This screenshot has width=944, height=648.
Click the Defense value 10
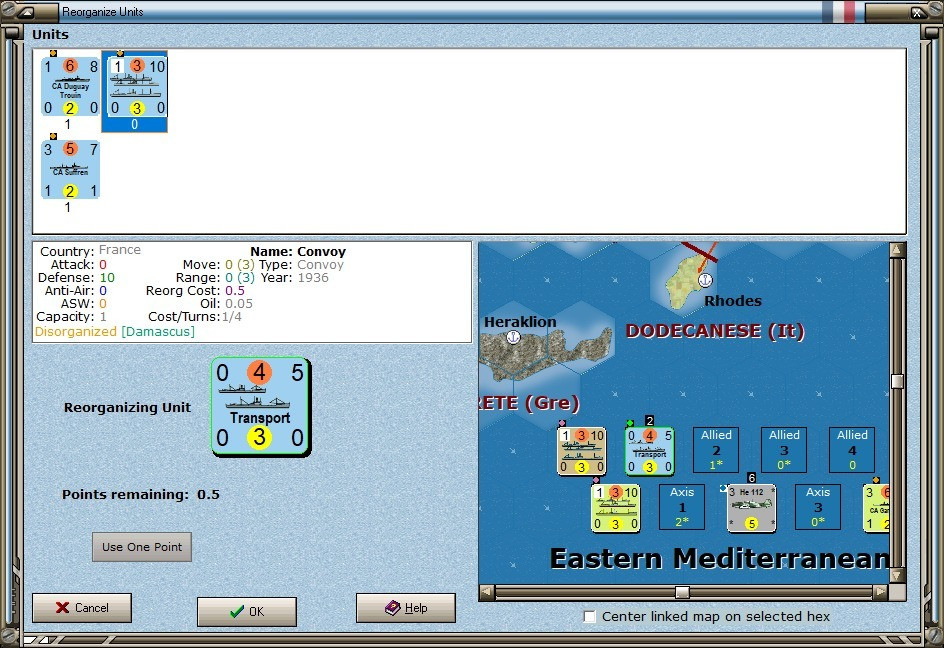tap(107, 278)
